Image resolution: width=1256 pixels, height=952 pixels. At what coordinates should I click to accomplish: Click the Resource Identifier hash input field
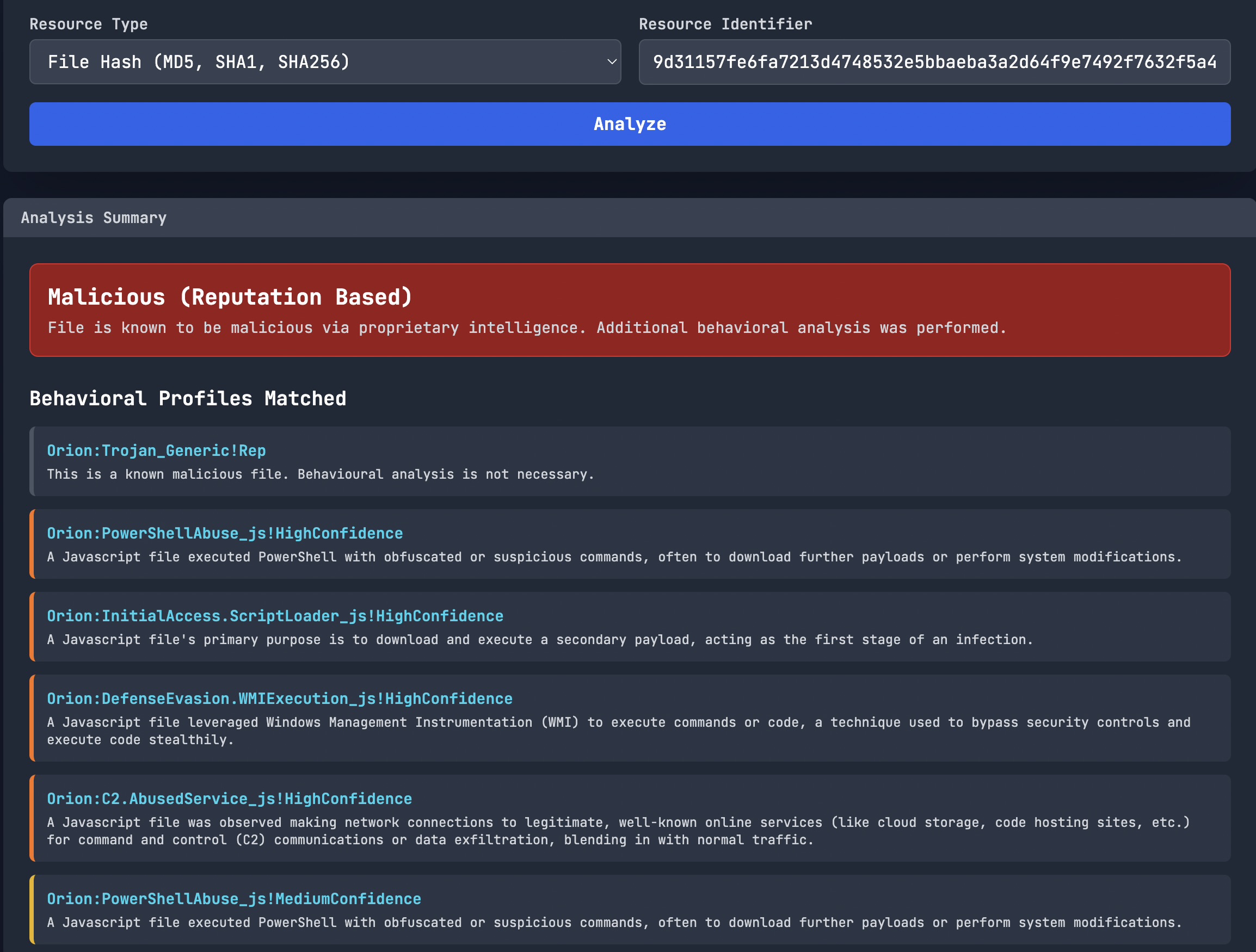coord(934,62)
